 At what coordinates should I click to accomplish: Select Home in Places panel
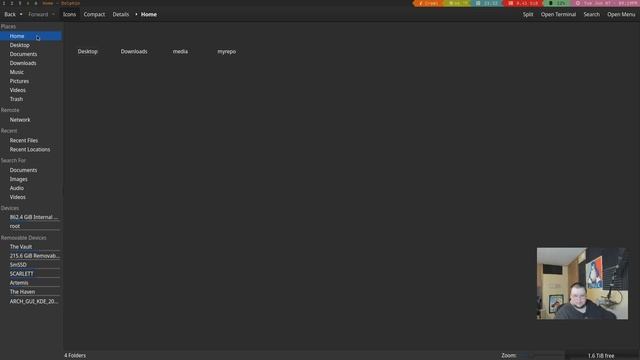[x=31, y=36]
